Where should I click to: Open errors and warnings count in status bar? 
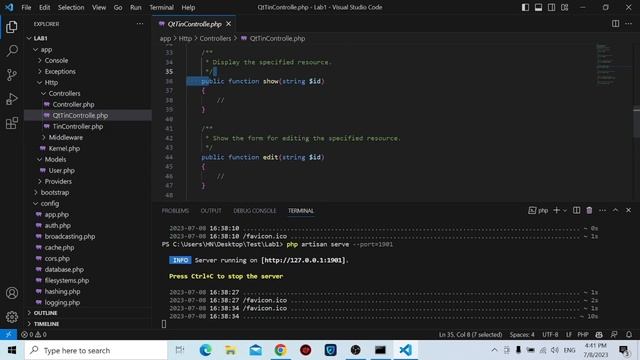pyautogui.click(x=34, y=334)
